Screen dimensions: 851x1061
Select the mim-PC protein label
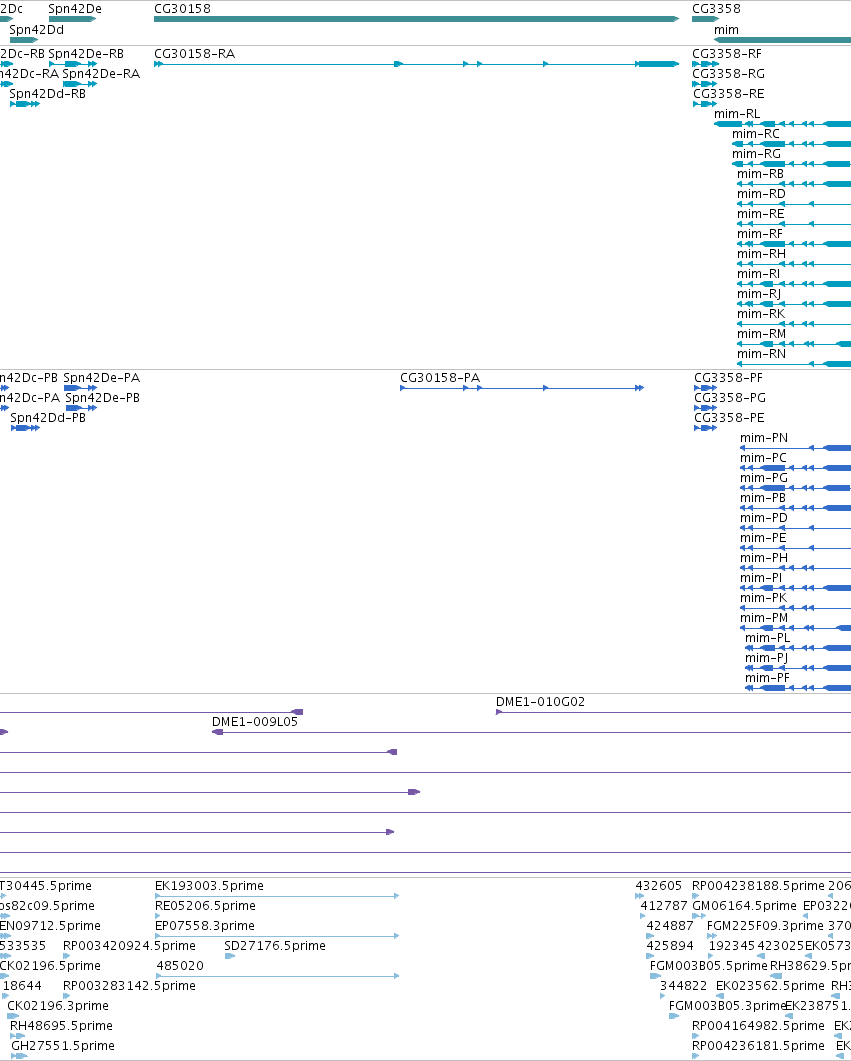tap(763, 457)
